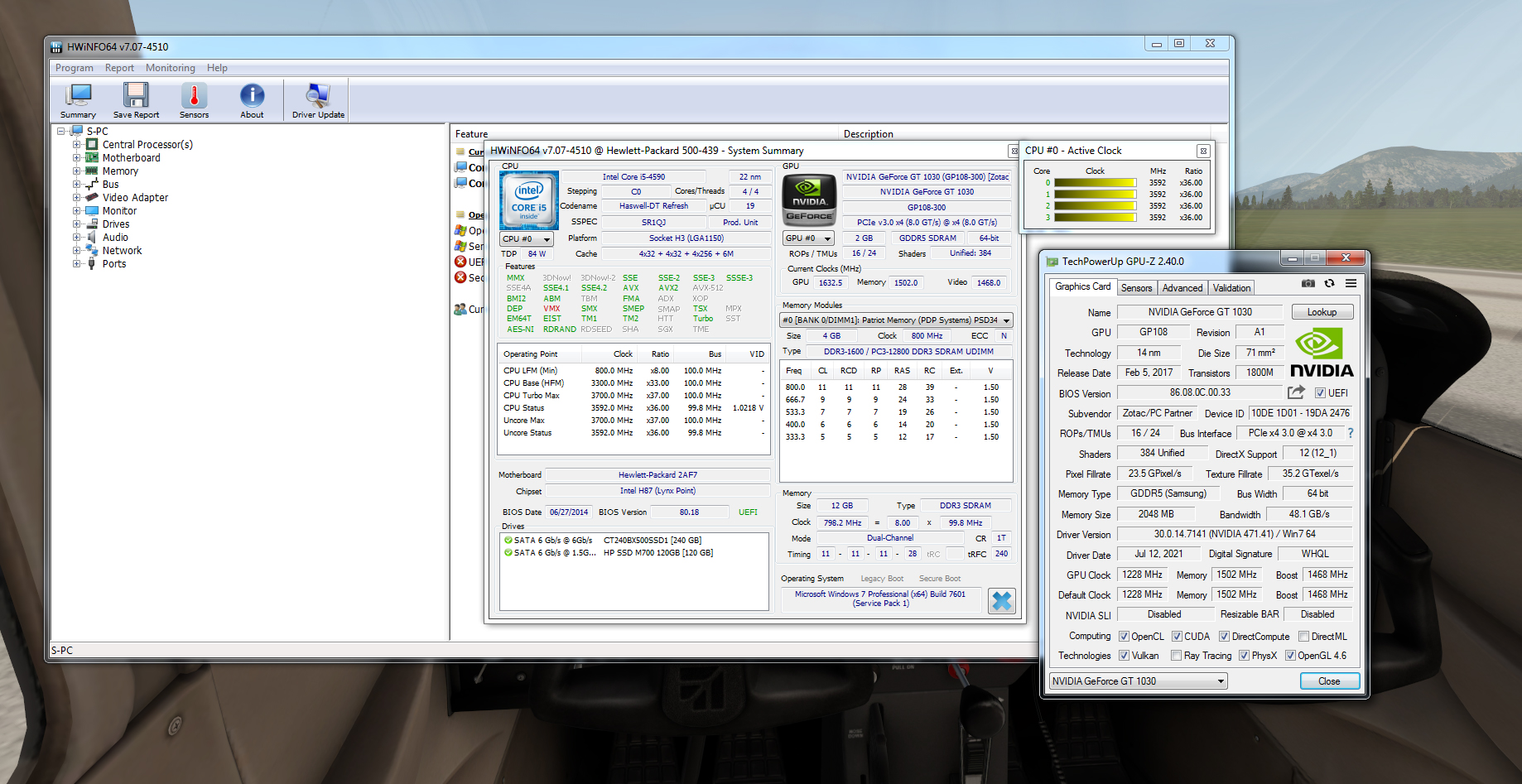
Task: Click the Bus Interface question mark icon
Action: point(1351,433)
